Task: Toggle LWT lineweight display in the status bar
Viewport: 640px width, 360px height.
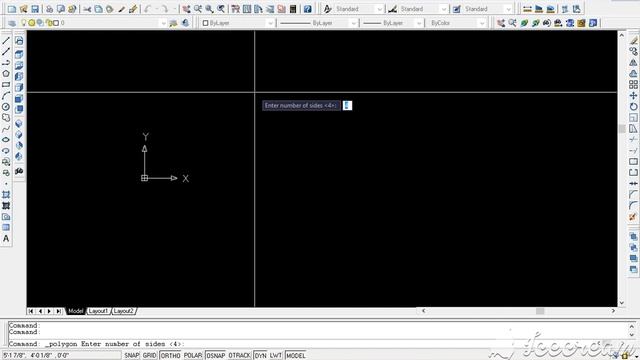Action: 276,356
